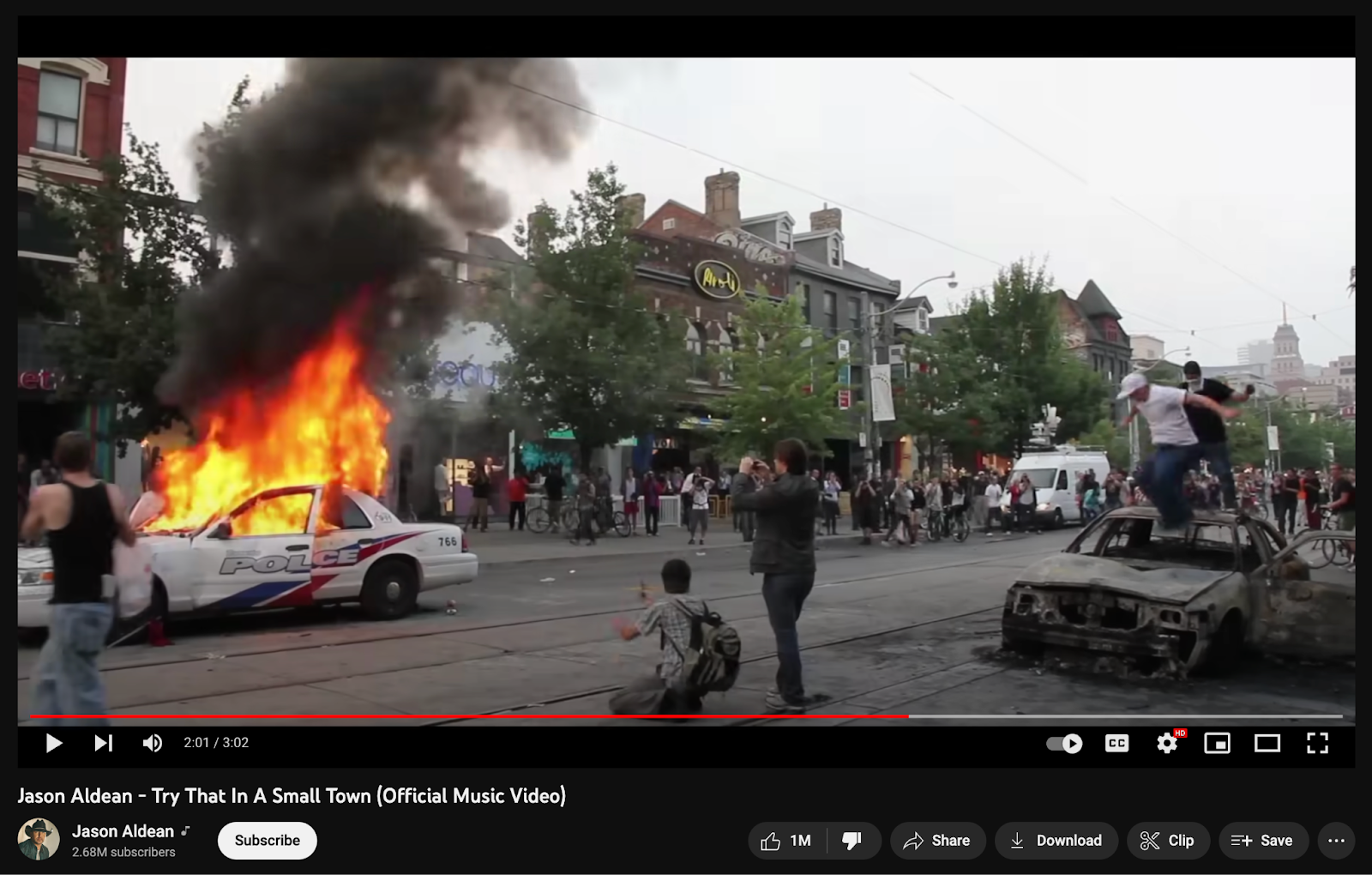
Task: Play the video
Action: [x=53, y=743]
